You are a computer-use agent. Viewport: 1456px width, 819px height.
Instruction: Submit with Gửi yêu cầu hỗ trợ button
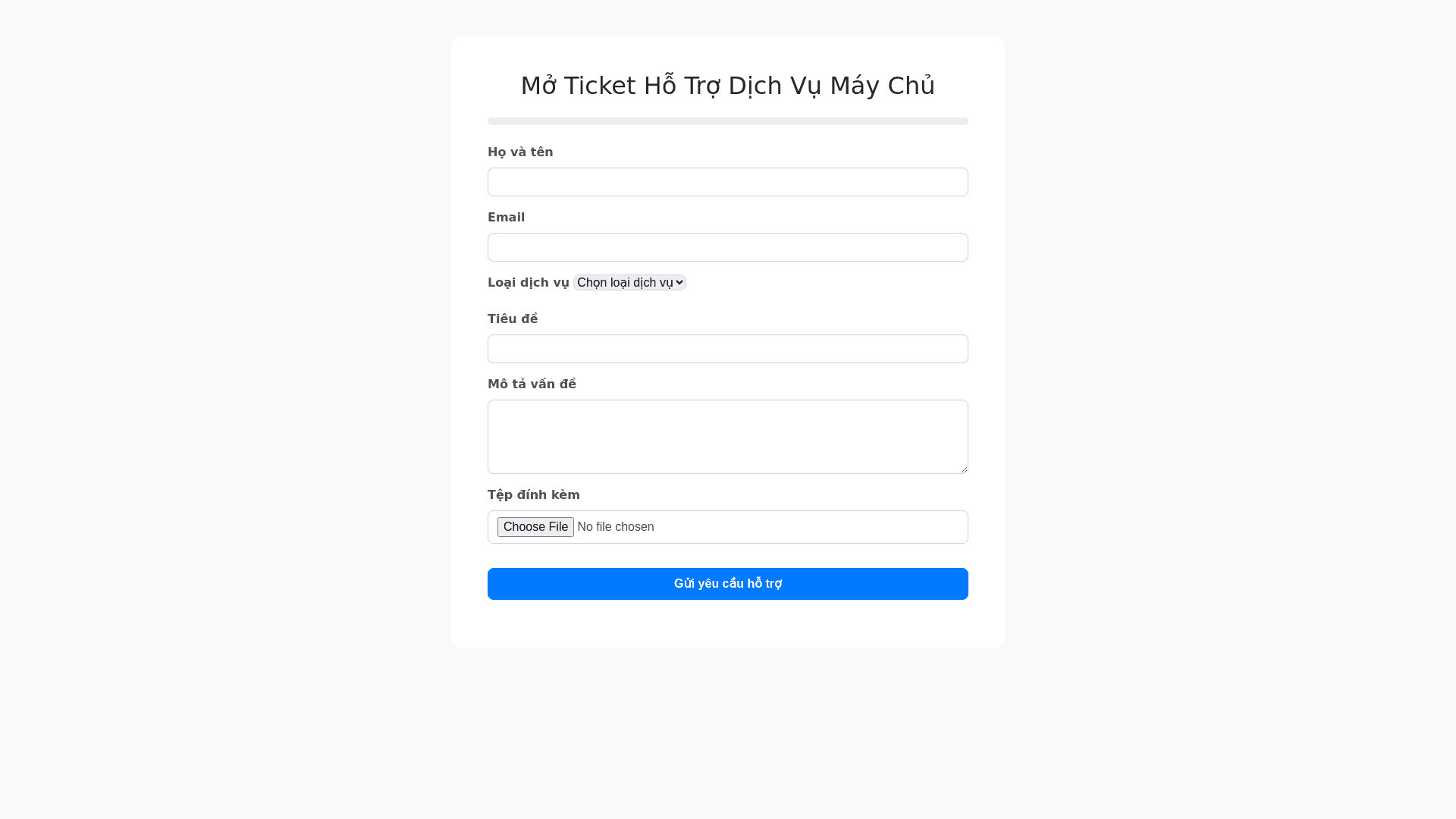pyautogui.click(x=727, y=584)
